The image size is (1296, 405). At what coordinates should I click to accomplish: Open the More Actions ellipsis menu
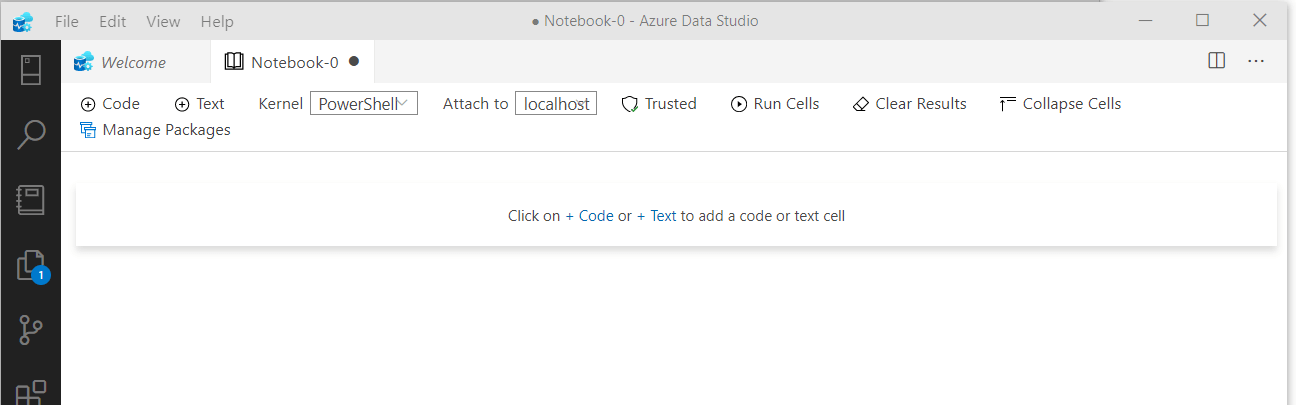coord(1256,61)
